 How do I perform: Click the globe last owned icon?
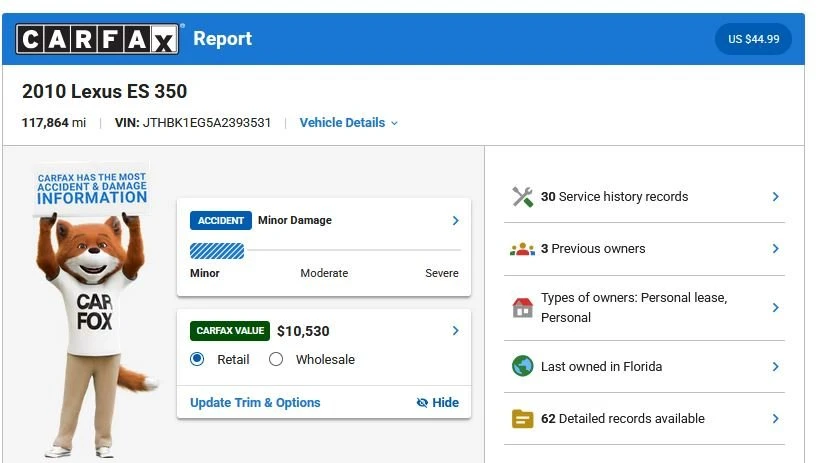[522, 366]
